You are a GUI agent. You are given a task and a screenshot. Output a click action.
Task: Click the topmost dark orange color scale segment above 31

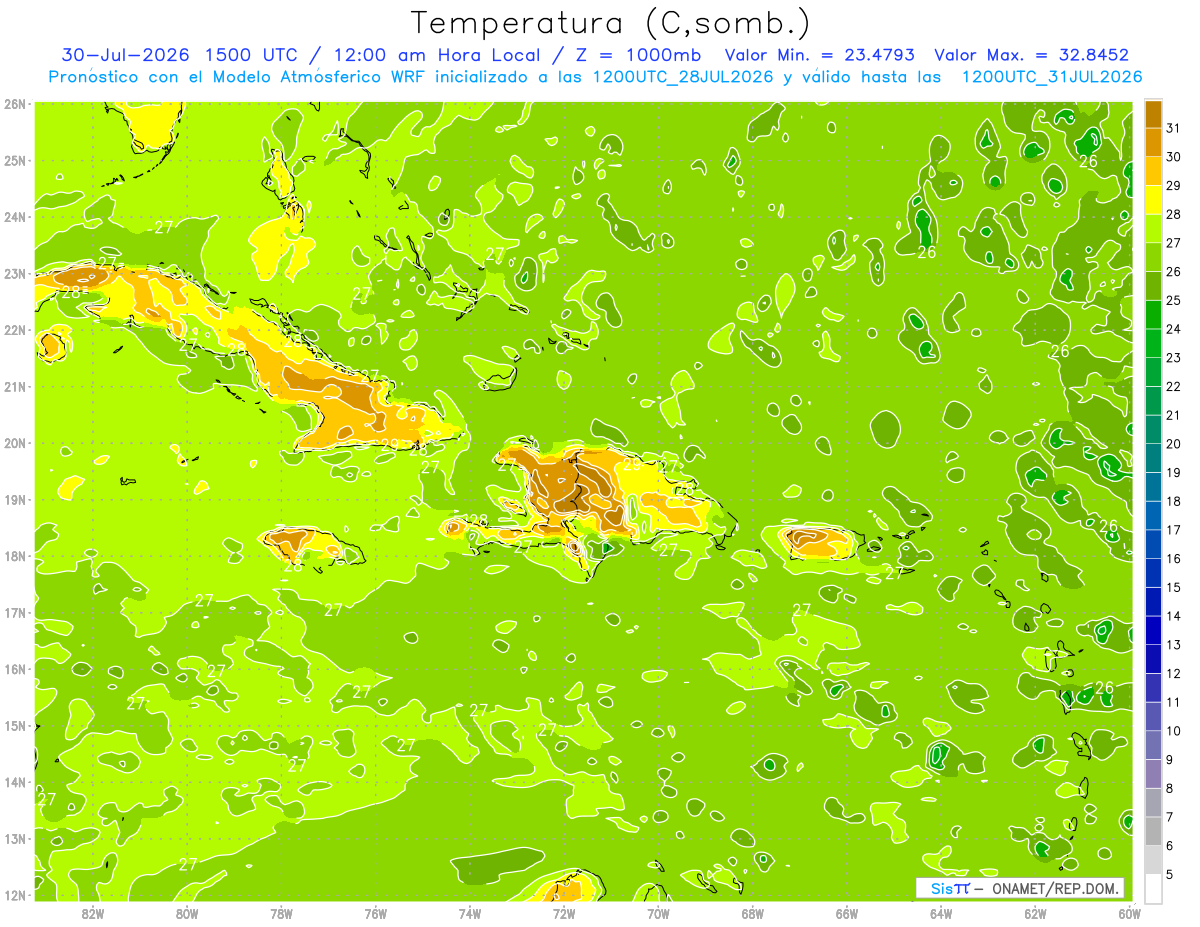[x=1153, y=114]
